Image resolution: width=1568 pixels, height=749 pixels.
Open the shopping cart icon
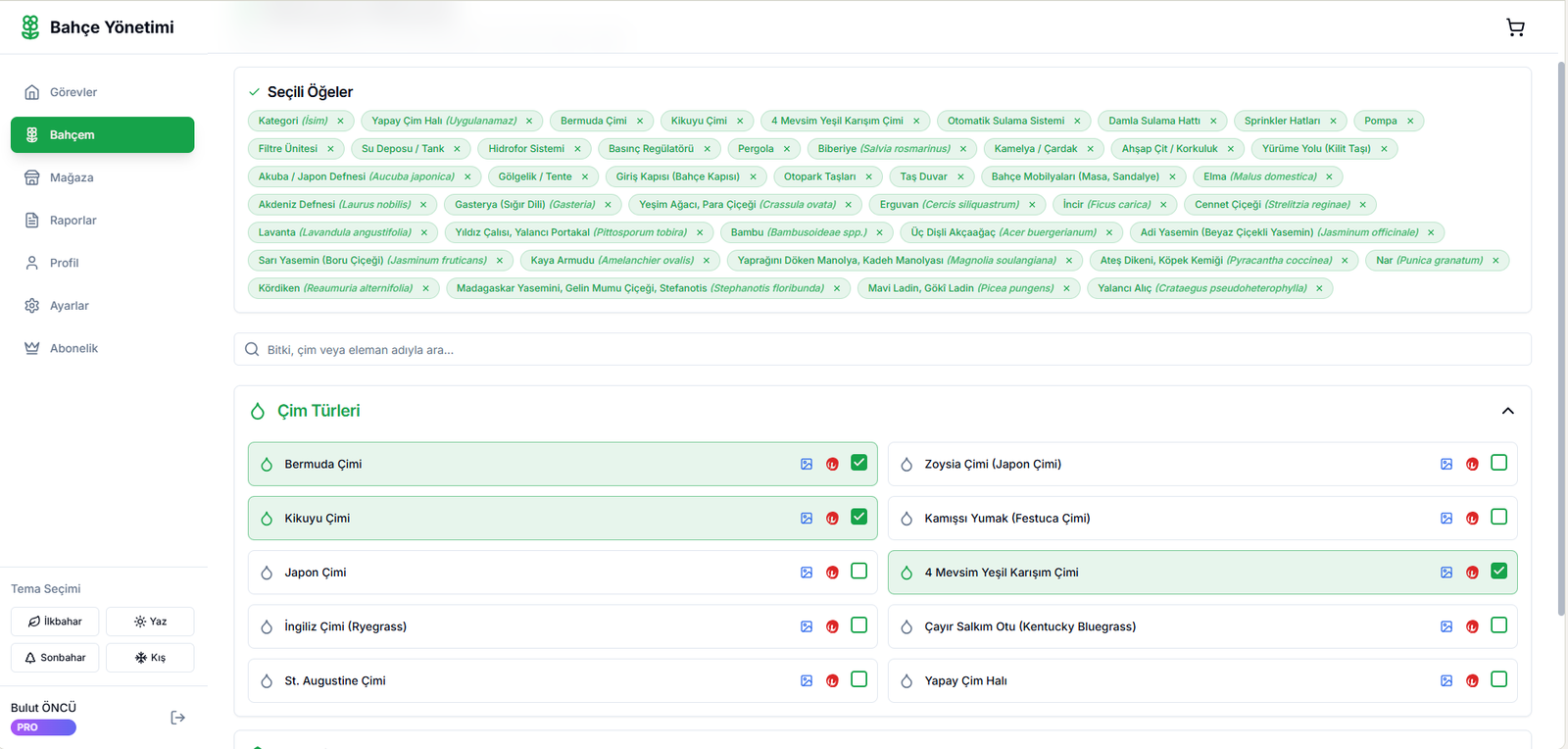click(x=1515, y=27)
